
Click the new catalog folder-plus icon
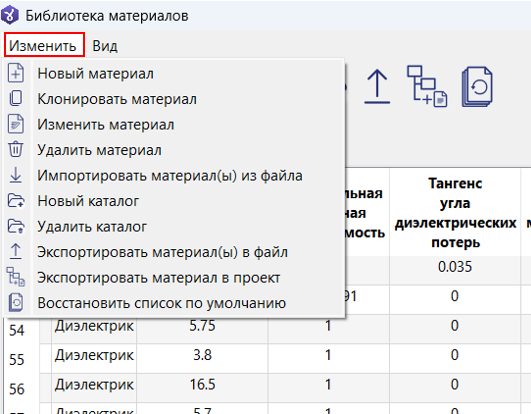(16, 200)
